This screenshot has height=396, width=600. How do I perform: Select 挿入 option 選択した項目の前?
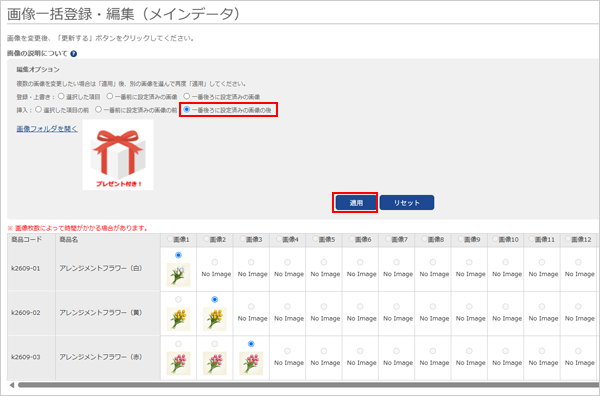38,110
